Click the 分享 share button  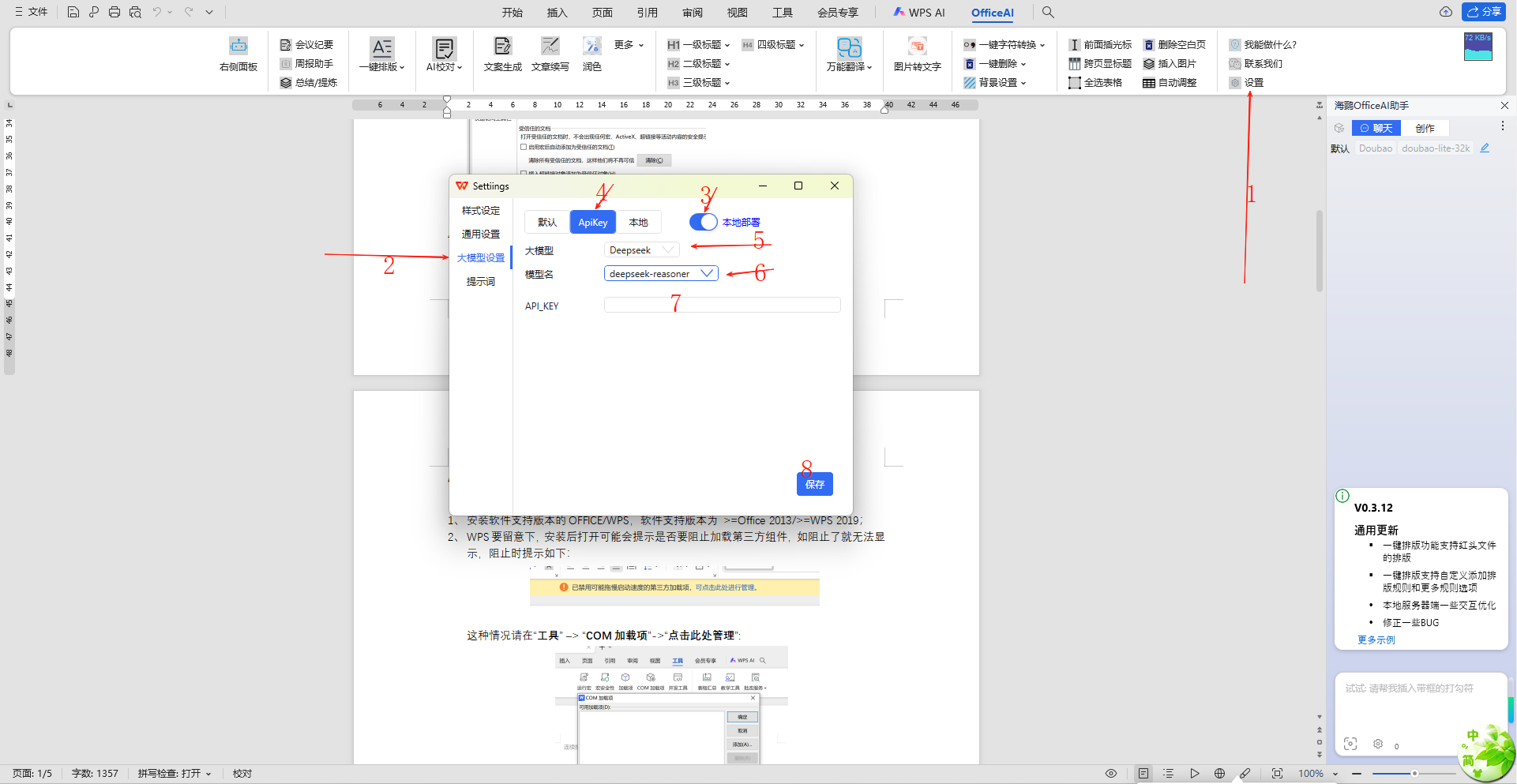point(1485,12)
